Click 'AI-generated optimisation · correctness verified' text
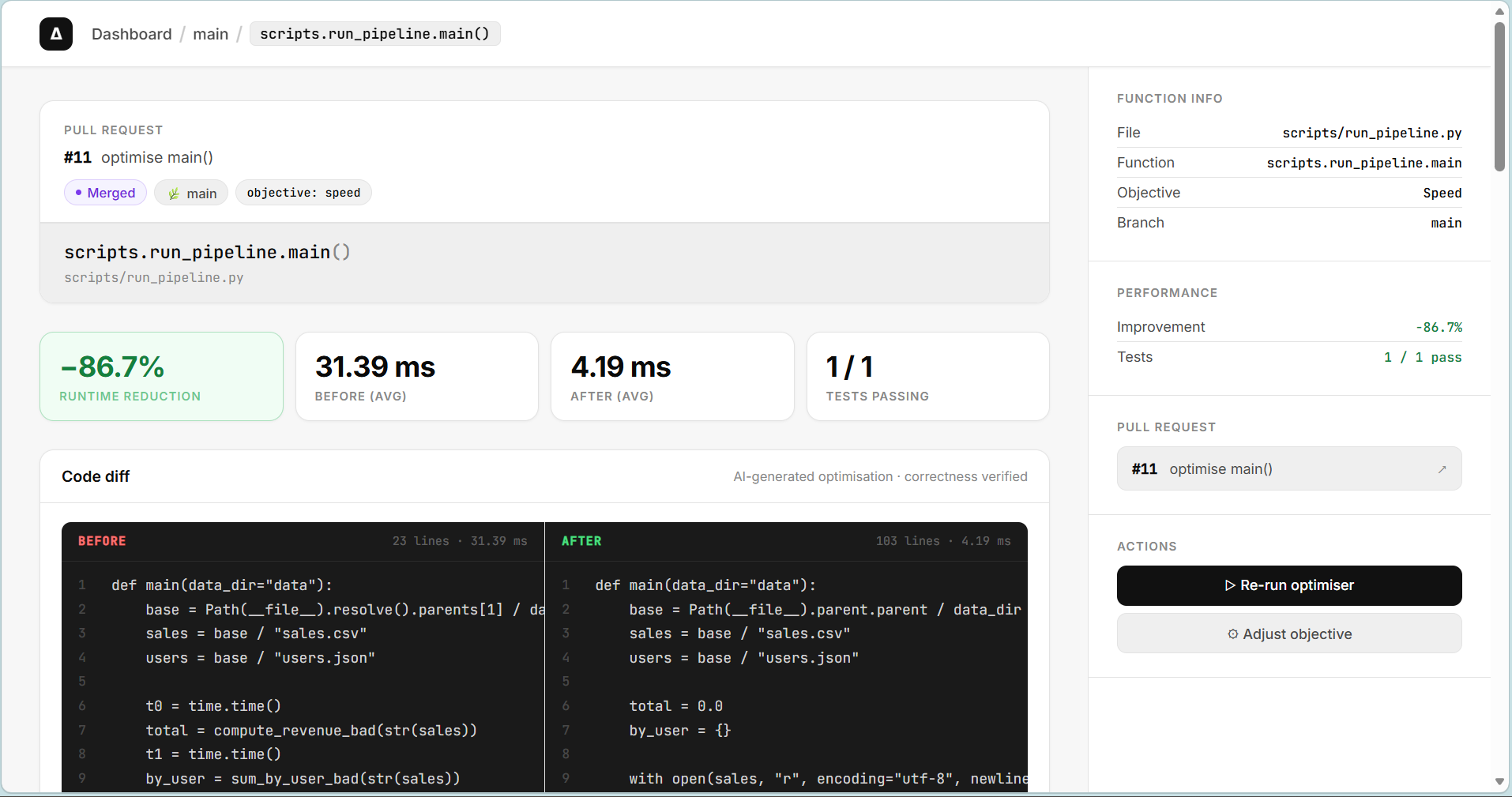The width and height of the screenshot is (1512, 797). tap(880, 476)
